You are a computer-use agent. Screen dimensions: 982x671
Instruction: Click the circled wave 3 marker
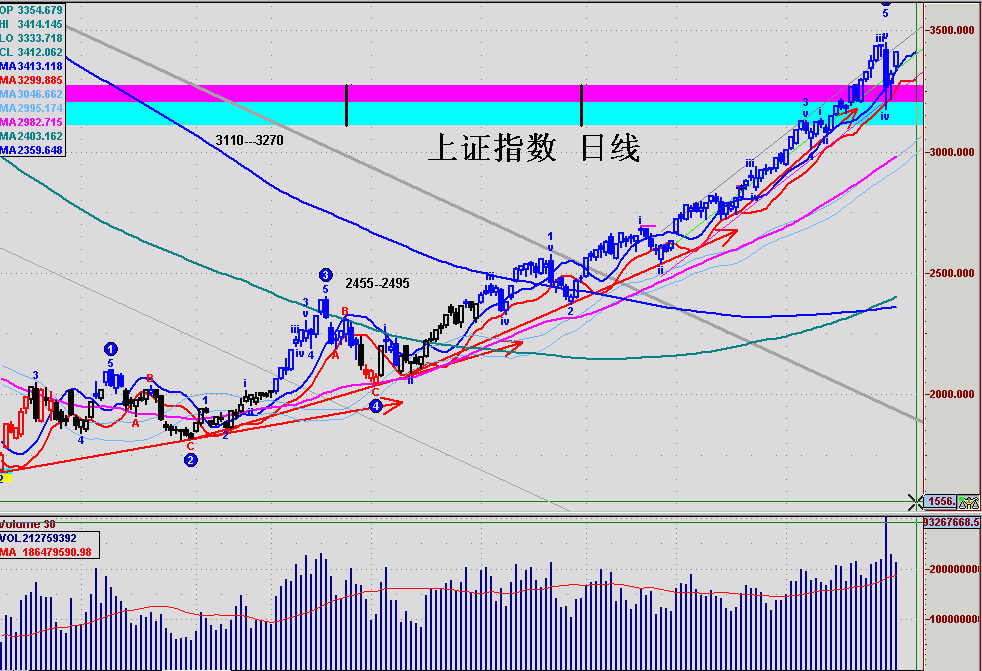click(x=326, y=275)
